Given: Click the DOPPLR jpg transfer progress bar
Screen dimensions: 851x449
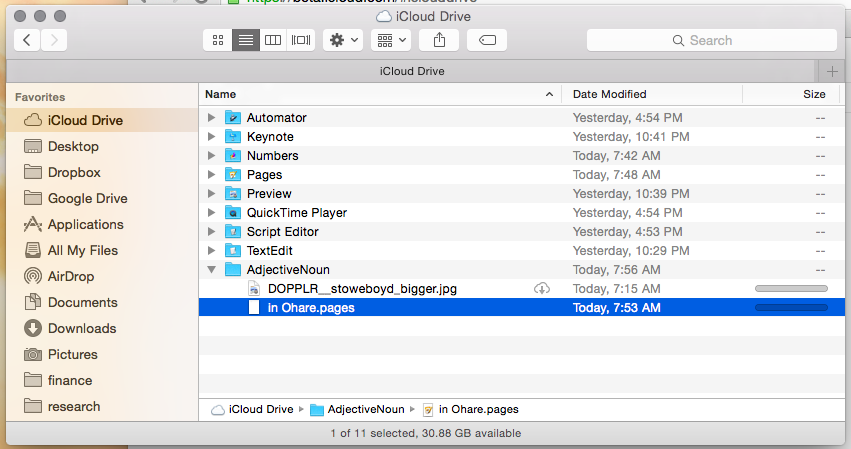Looking at the screenshot, I should point(791,288).
